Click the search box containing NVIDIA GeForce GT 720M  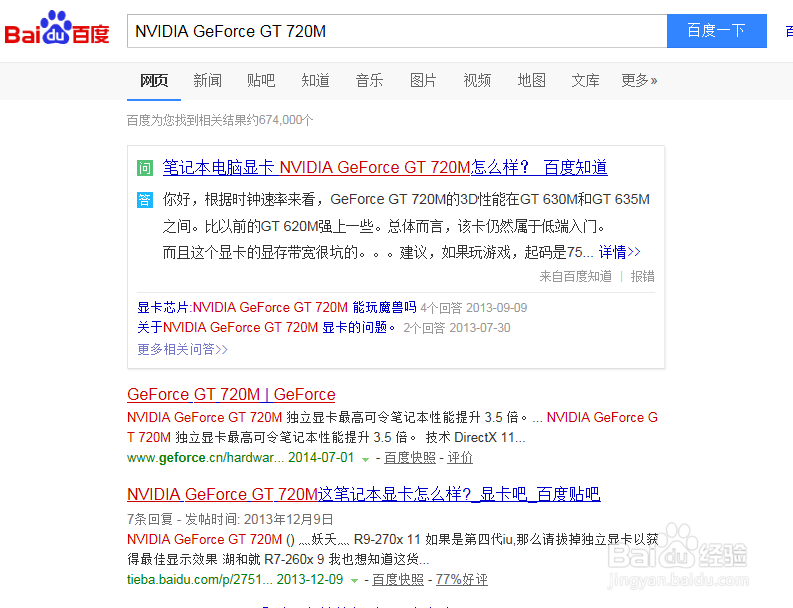pos(397,31)
